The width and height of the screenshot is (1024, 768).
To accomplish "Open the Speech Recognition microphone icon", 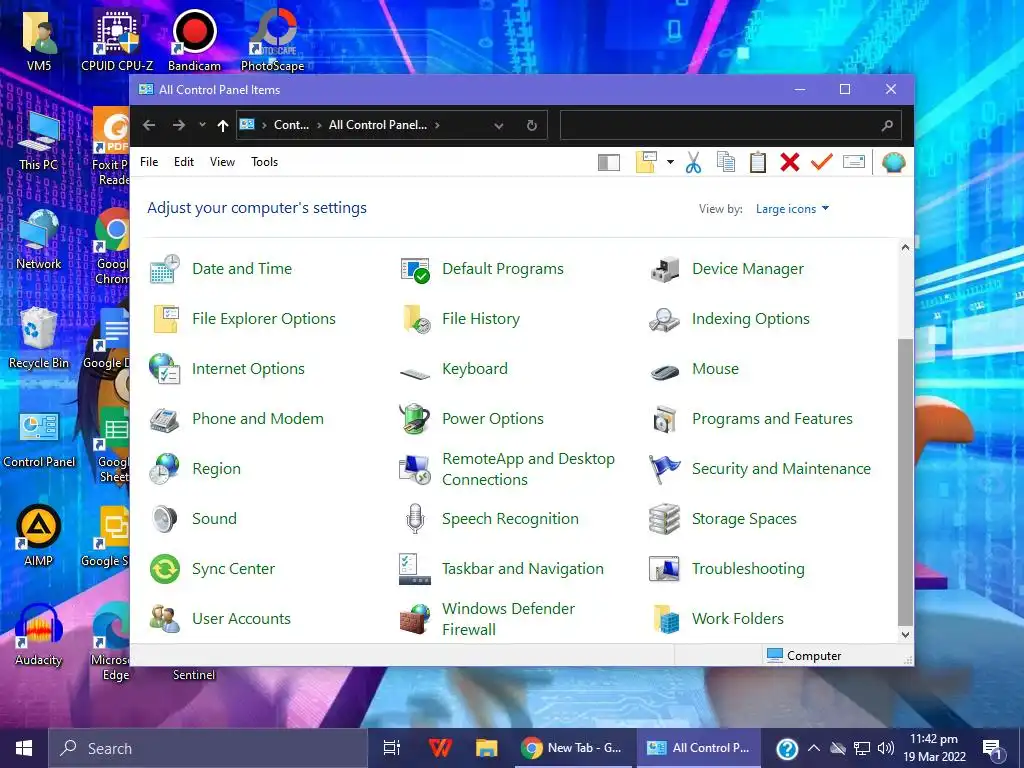I will click(x=415, y=519).
